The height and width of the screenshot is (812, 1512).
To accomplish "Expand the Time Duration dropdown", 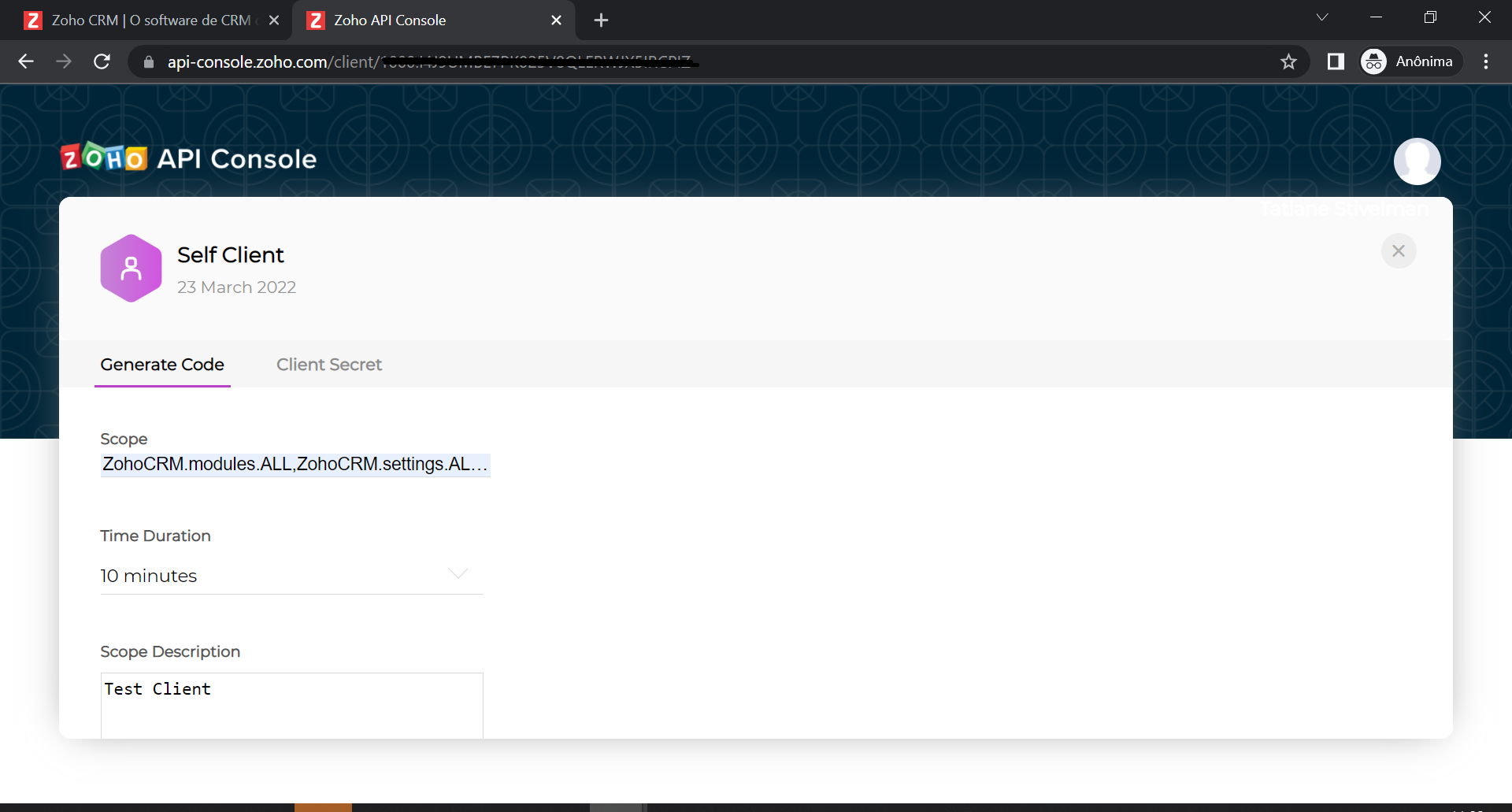I will [458, 573].
